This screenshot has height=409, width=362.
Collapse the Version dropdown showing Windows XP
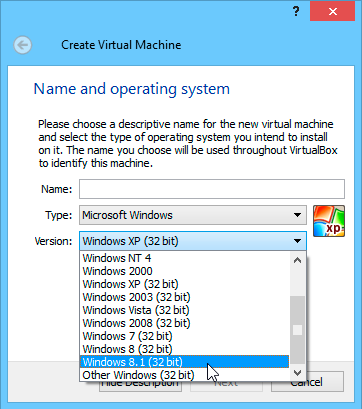193,241
